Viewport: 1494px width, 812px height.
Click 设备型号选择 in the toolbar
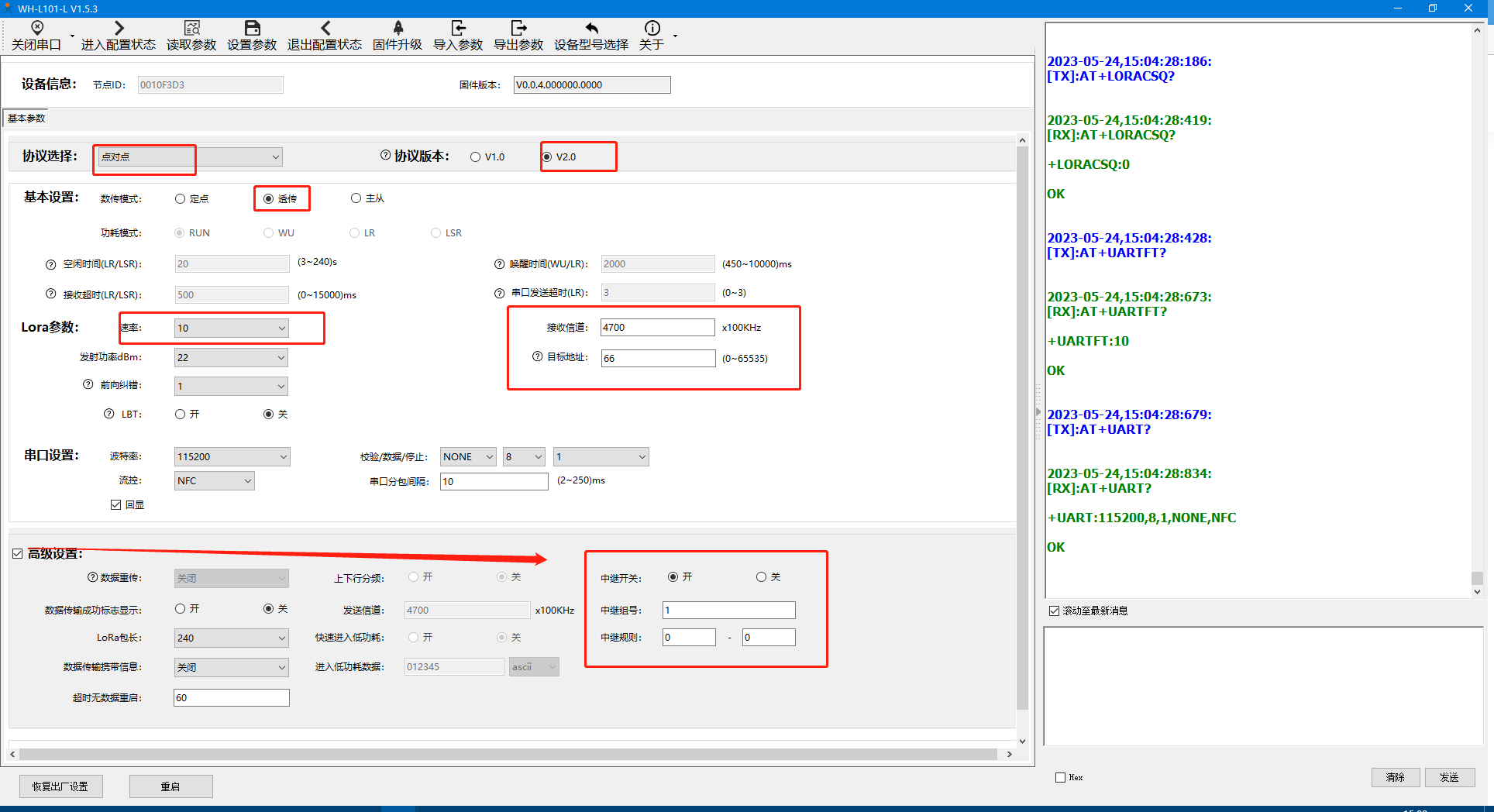tap(591, 36)
